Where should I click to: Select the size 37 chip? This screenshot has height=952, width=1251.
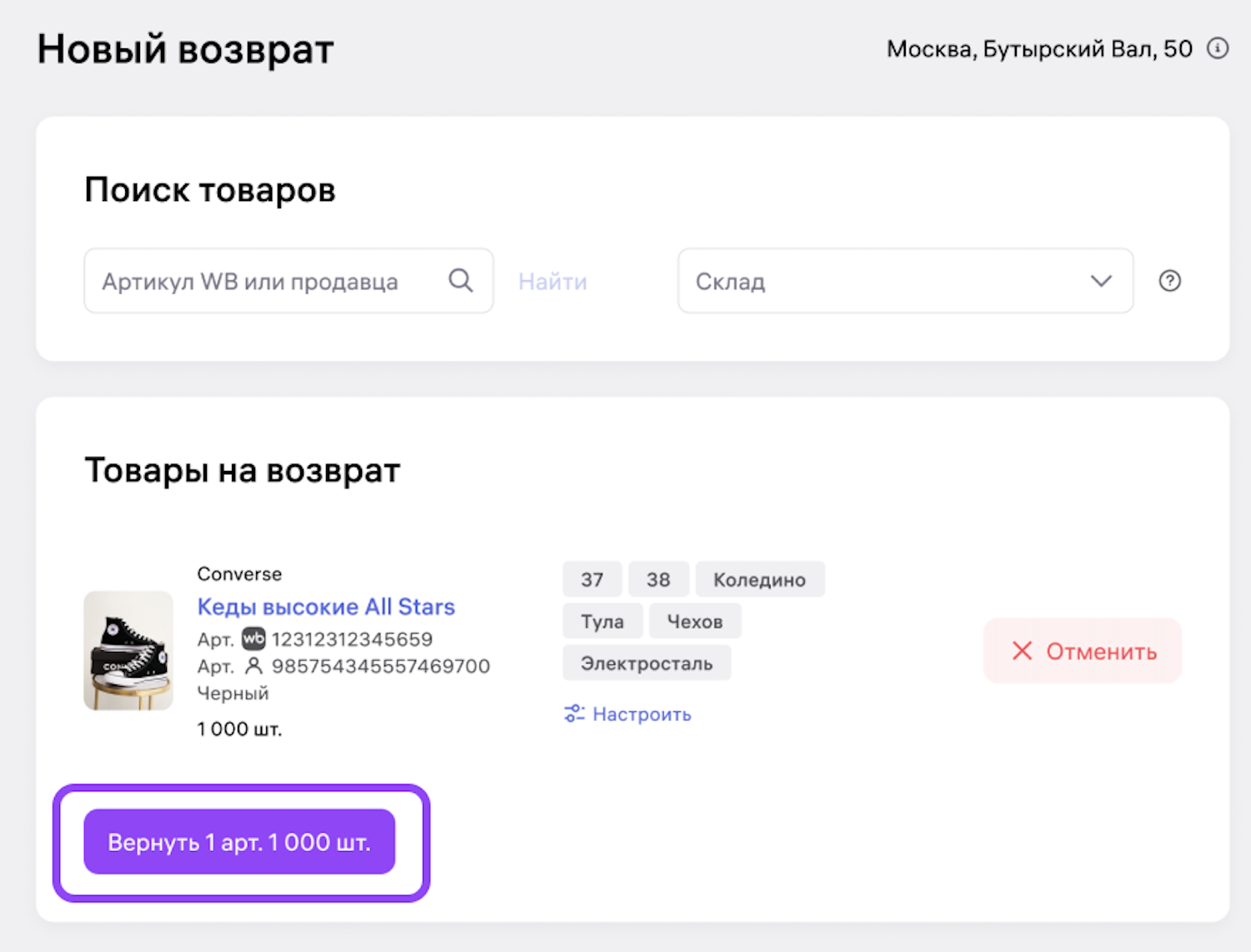point(592,579)
